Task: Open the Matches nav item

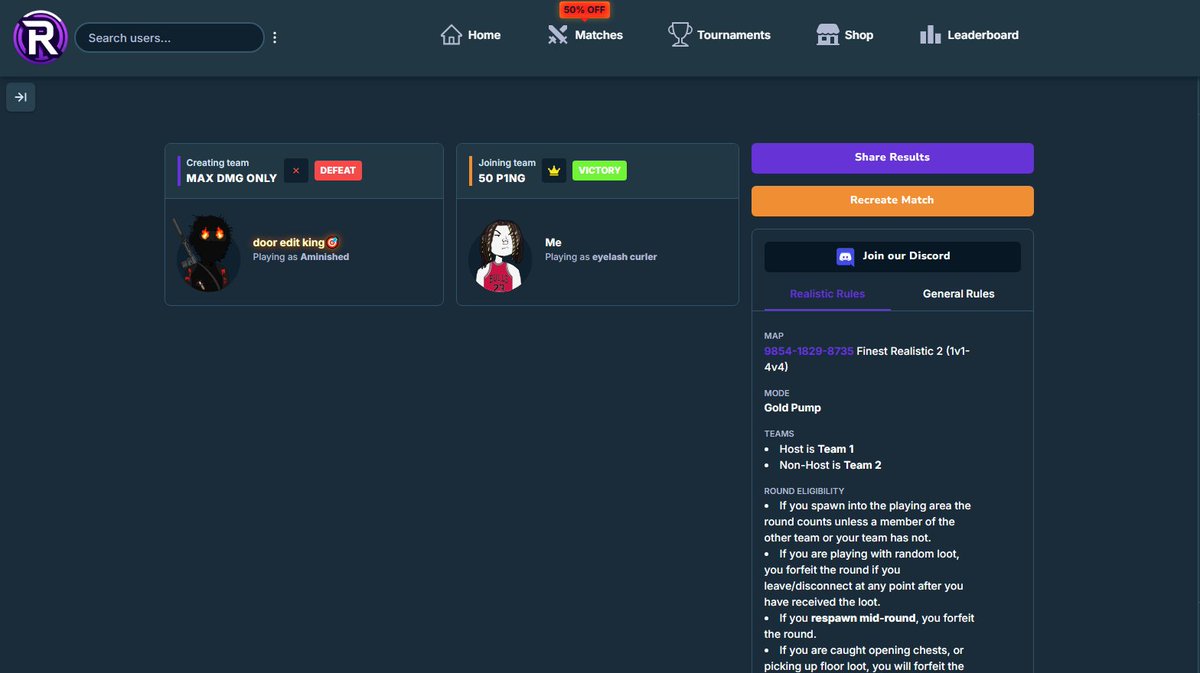Action: point(585,35)
